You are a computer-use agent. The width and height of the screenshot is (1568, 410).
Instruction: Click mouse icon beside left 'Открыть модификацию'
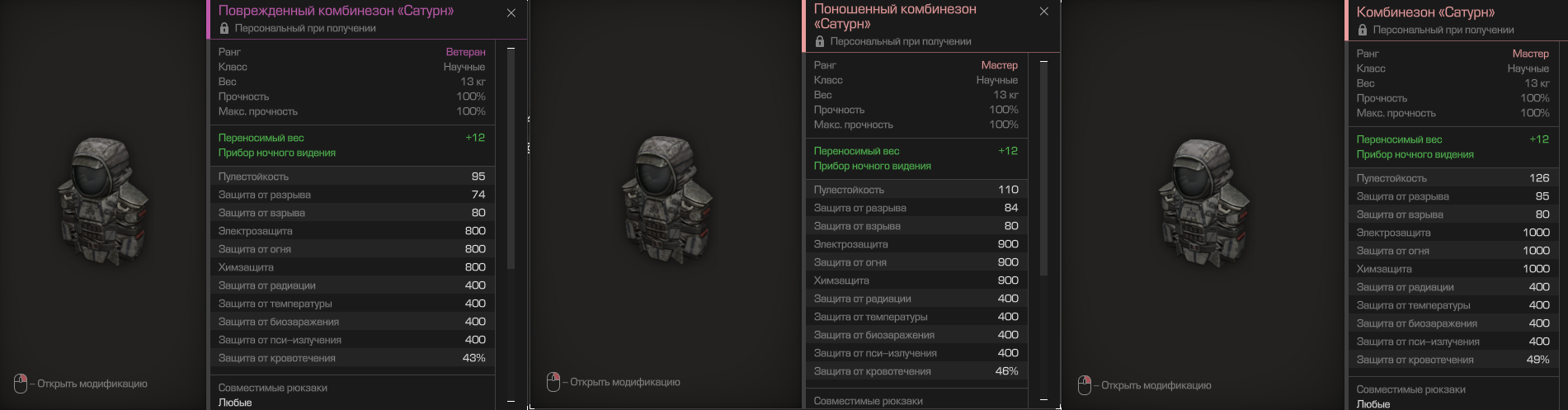[21, 384]
